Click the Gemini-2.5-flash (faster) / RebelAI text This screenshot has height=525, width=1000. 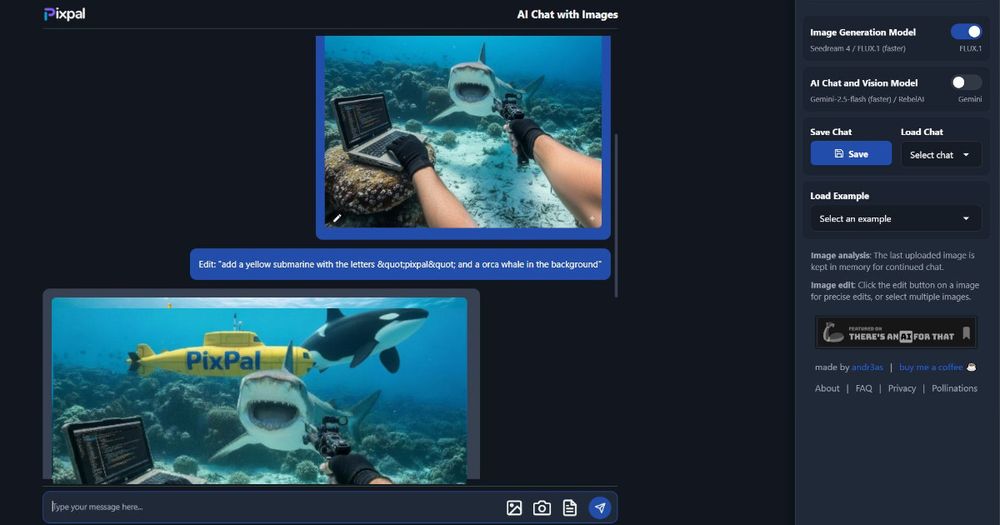(867, 99)
